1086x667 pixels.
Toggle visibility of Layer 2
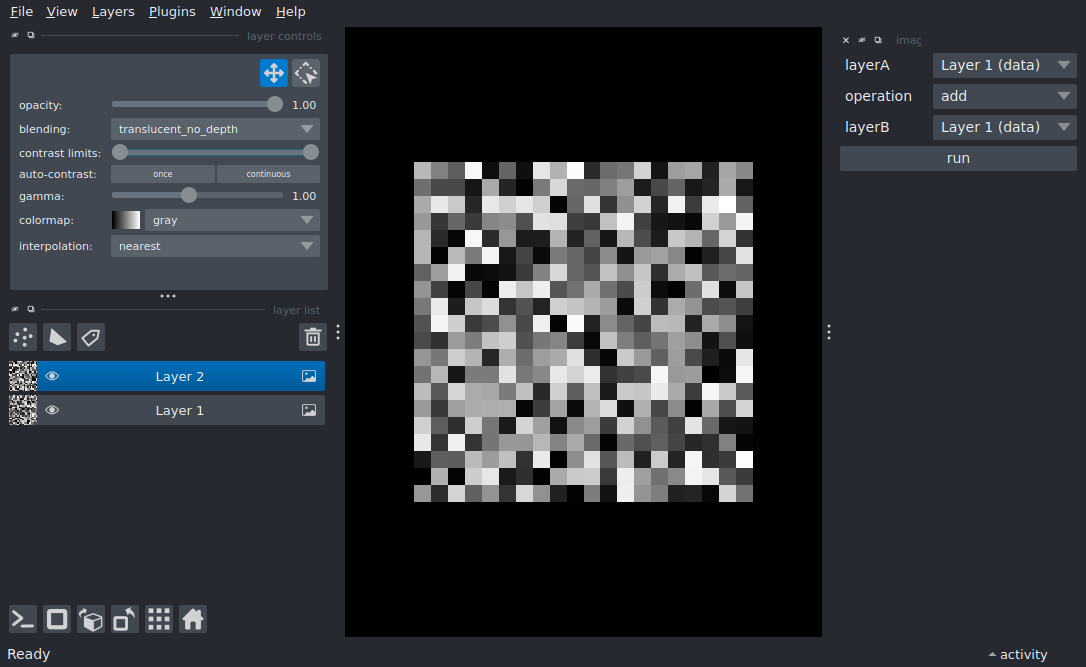coord(52,376)
